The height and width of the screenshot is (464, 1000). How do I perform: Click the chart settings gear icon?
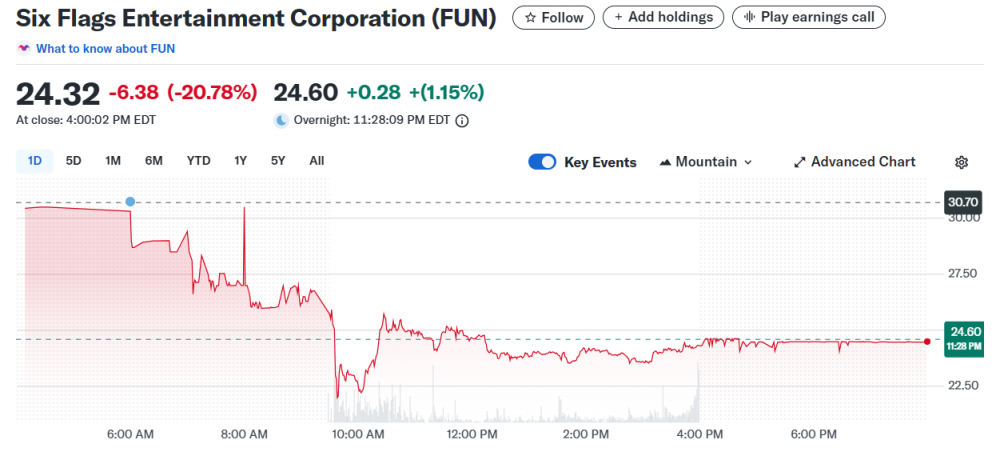click(x=962, y=162)
